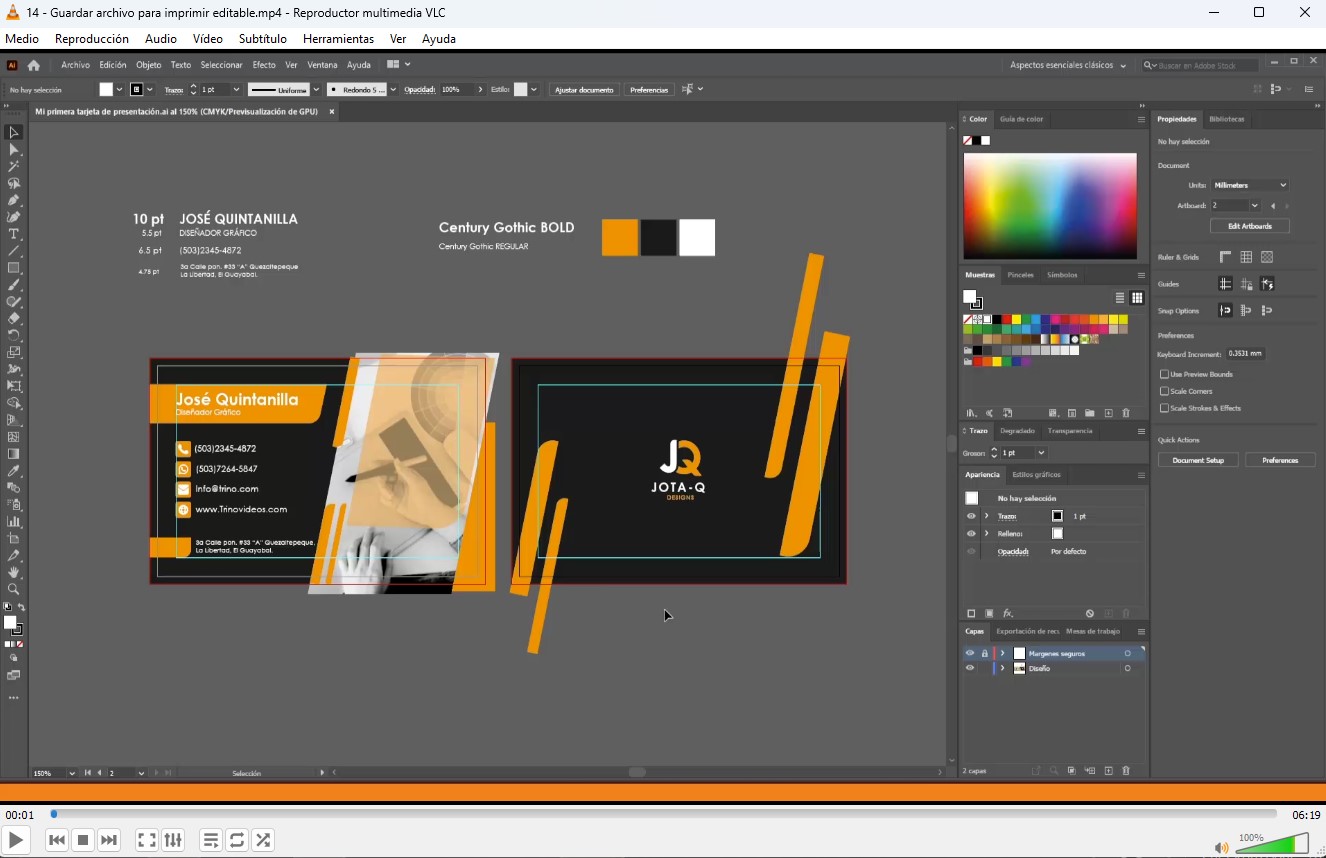The height and width of the screenshot is (858, 1326).
Task: Open the VLC Ayuda menu
Action: pyautogui.click(x=439, y=39)
